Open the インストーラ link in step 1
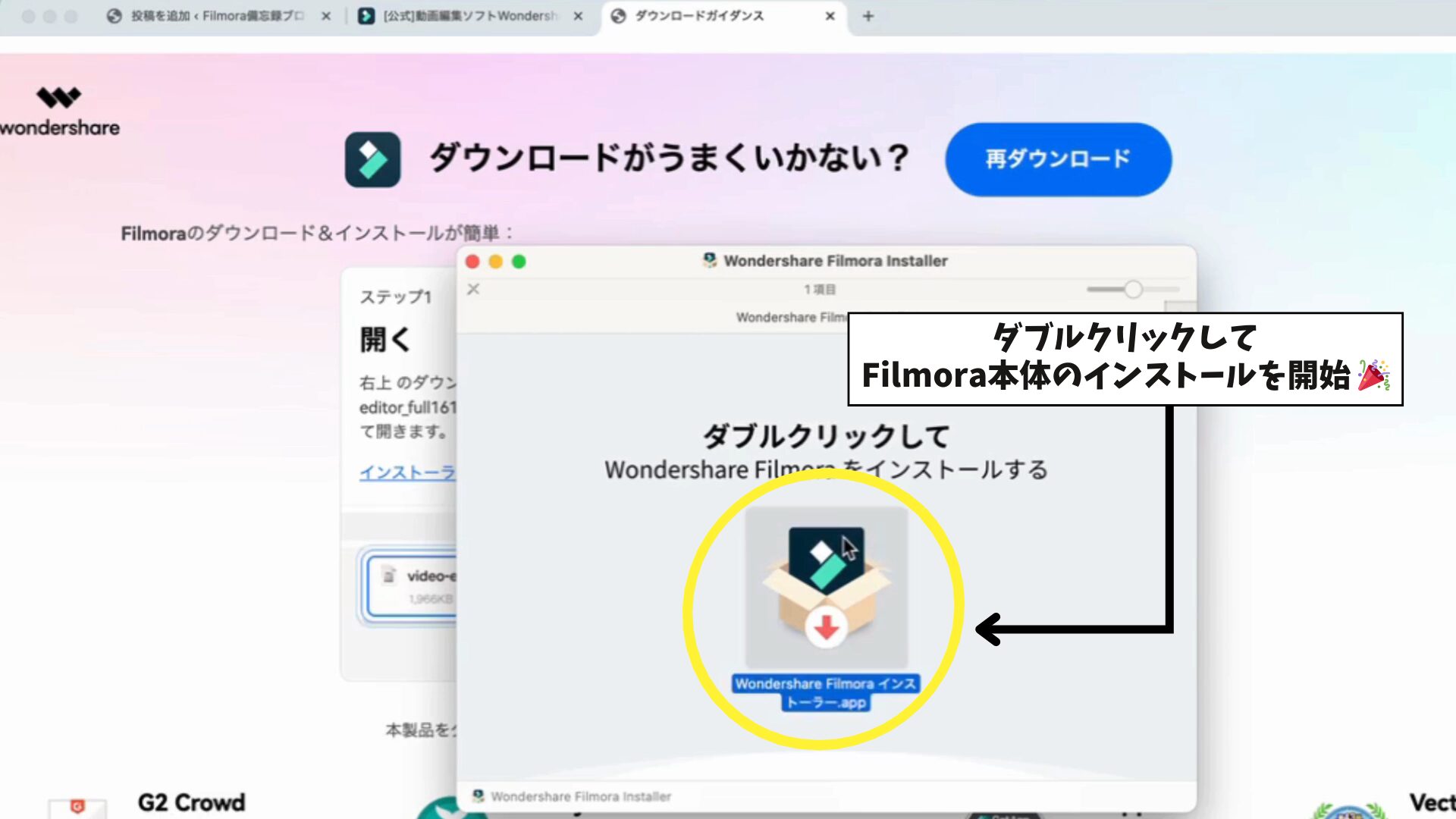The height and width of the screenshot is (819, 1456). (x=407, y=472)
